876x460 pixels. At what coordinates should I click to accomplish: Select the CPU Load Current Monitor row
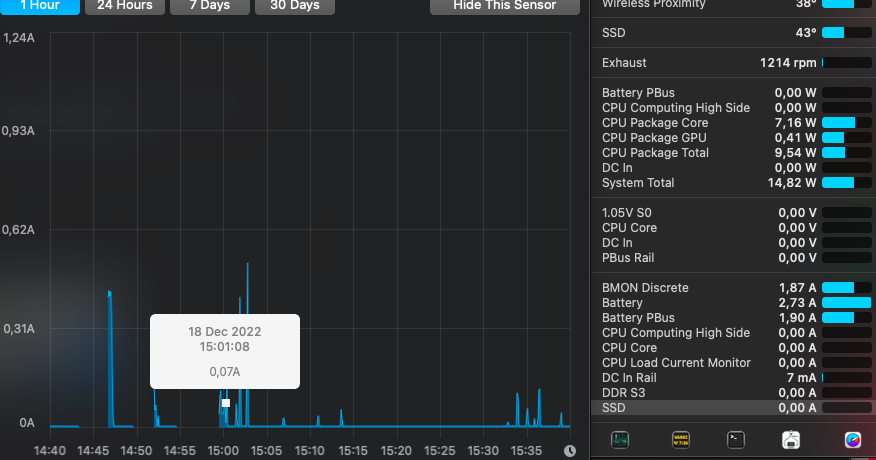733,363
